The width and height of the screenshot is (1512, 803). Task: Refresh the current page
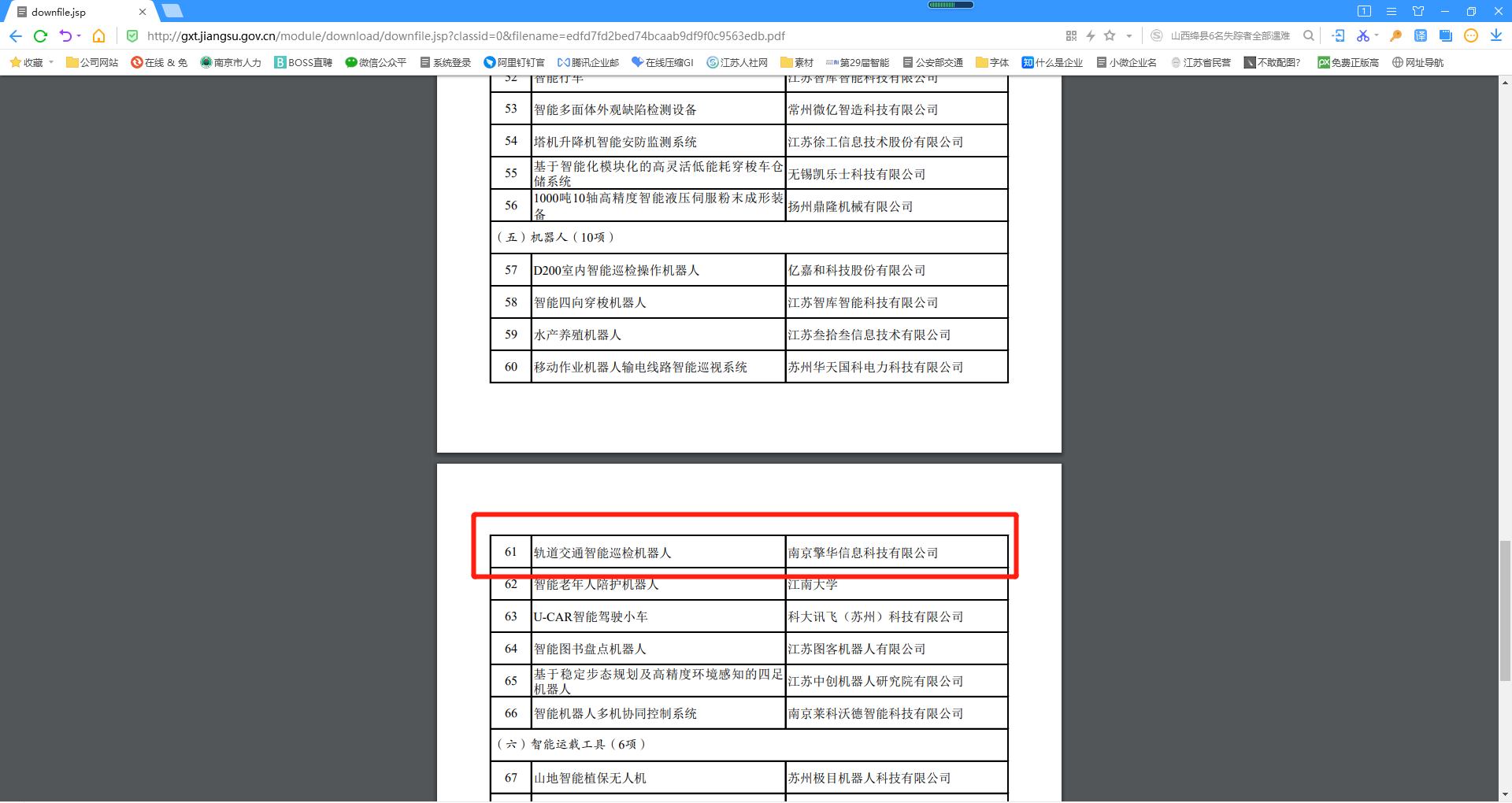pyautogui.click(x=40, y=35)
